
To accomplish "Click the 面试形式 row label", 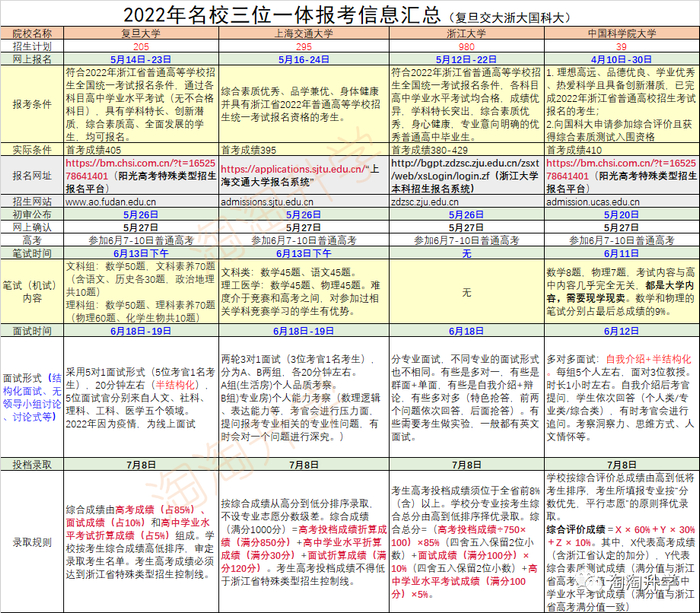I will tap(32, 397).
